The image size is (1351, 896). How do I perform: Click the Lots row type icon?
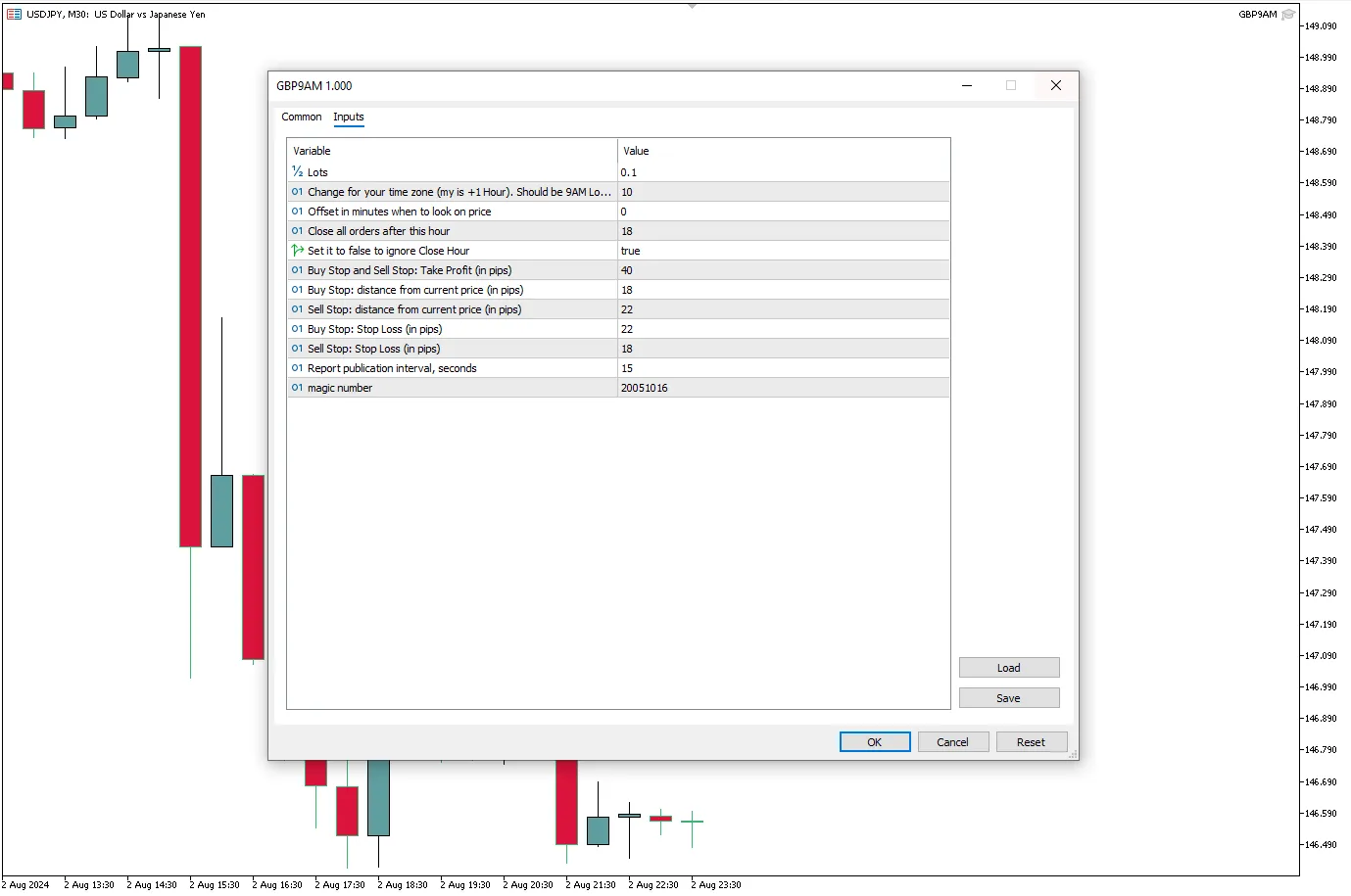pos(297,172)
